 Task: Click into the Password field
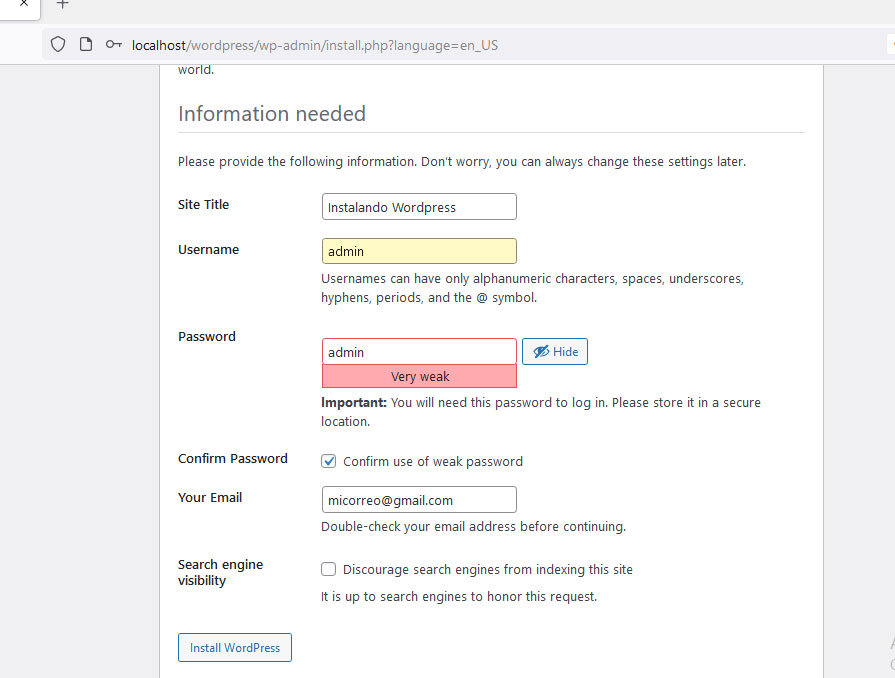point(419,352)
